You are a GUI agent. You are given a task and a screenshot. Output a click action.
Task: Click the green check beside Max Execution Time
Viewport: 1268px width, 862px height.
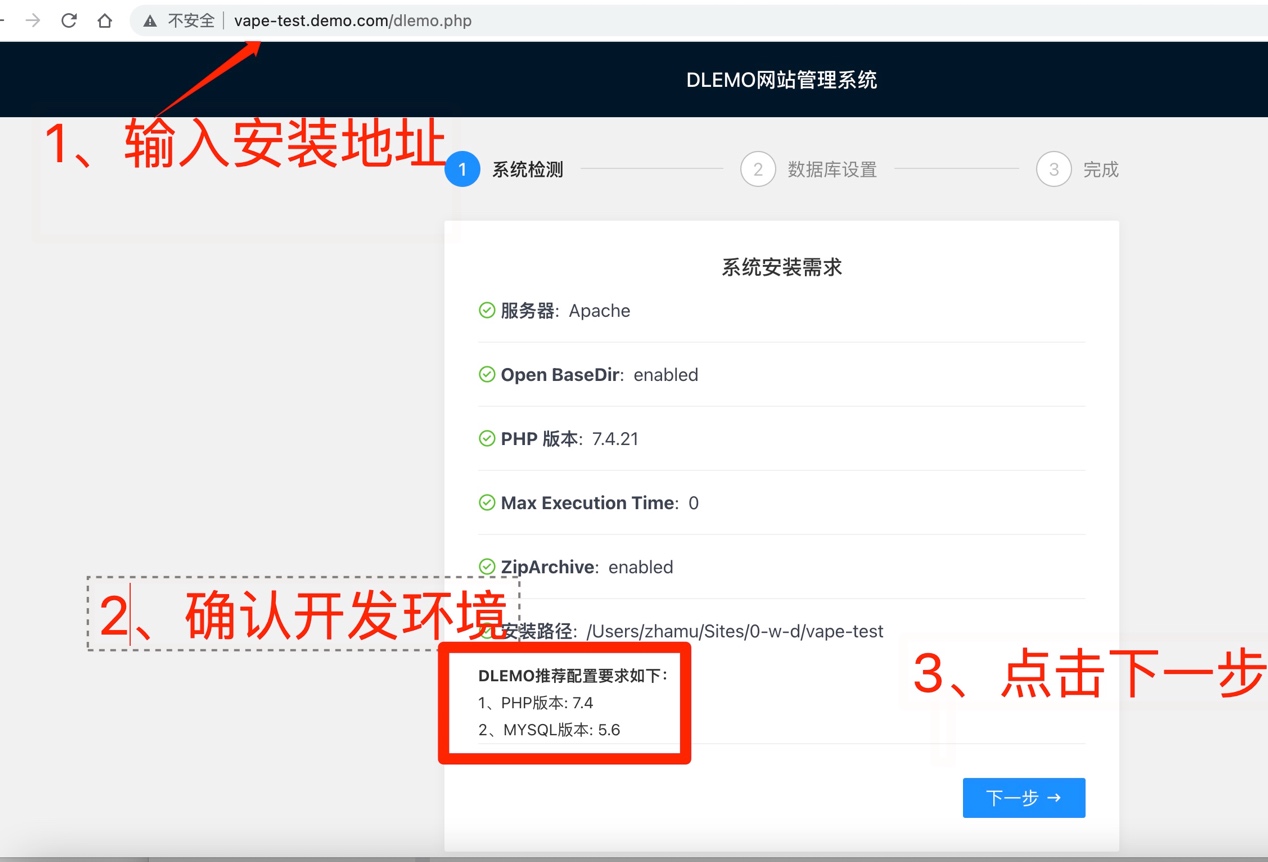(x=487, y=503)
